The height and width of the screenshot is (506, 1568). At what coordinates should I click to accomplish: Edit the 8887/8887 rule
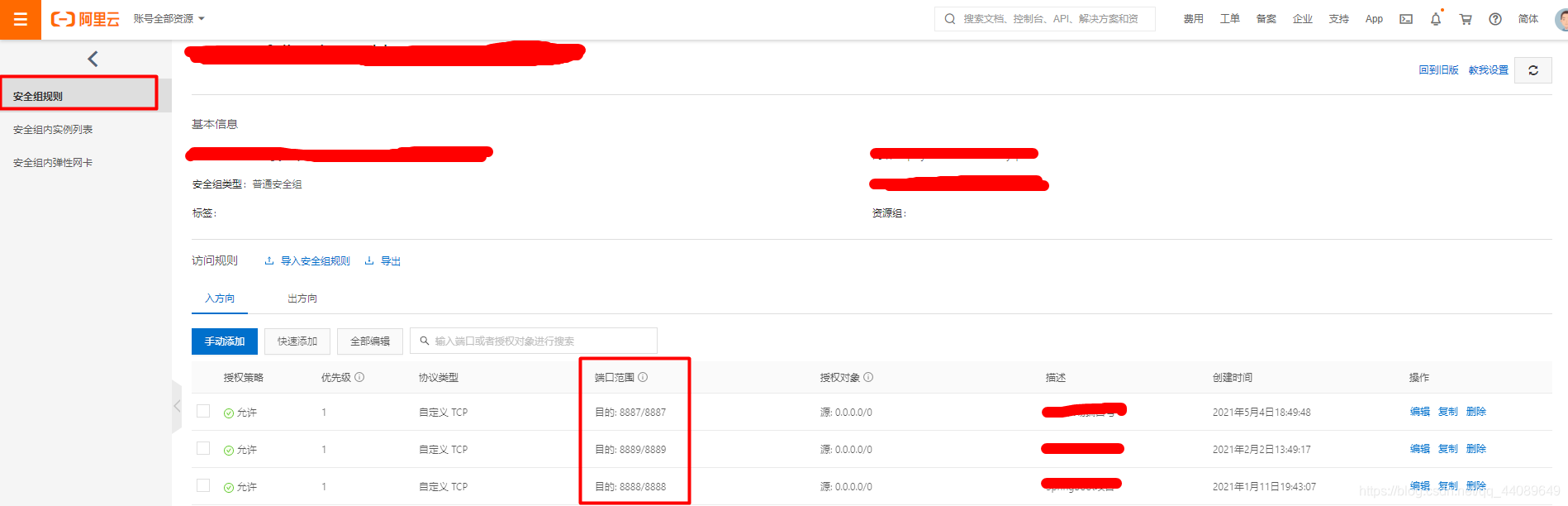[x=1419, y=412]
